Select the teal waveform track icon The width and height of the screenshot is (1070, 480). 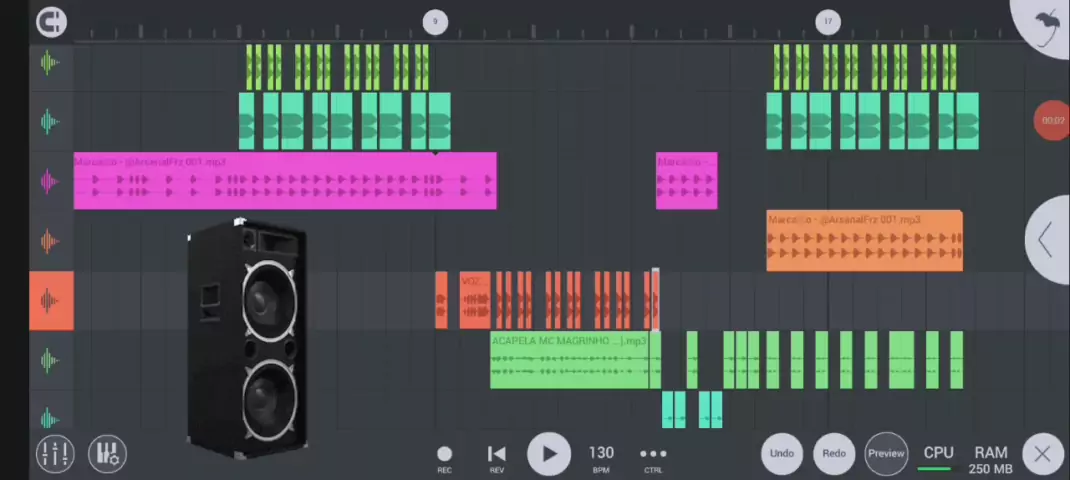(x=50, y=122)
